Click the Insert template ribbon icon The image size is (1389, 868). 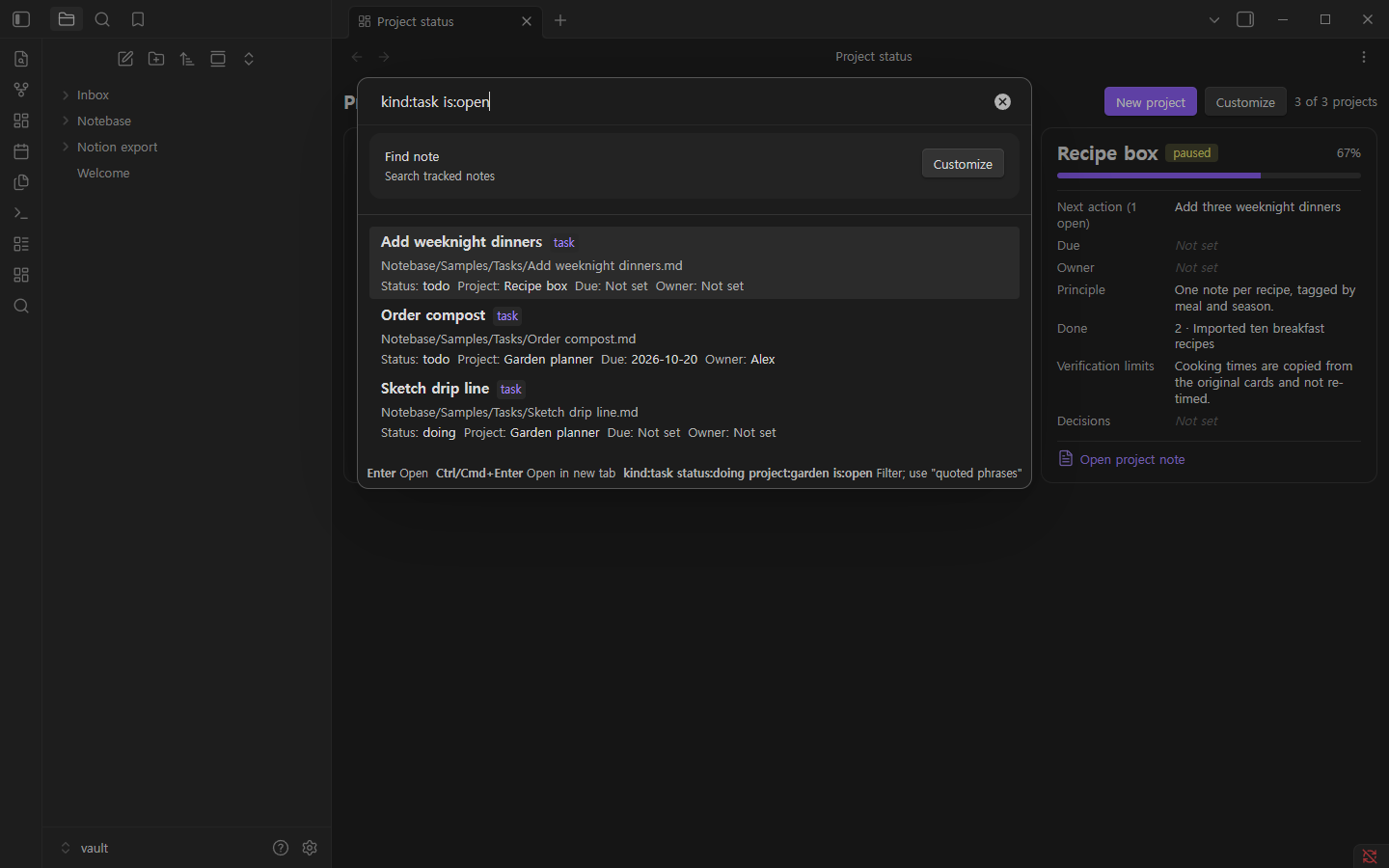pos(21,182)
